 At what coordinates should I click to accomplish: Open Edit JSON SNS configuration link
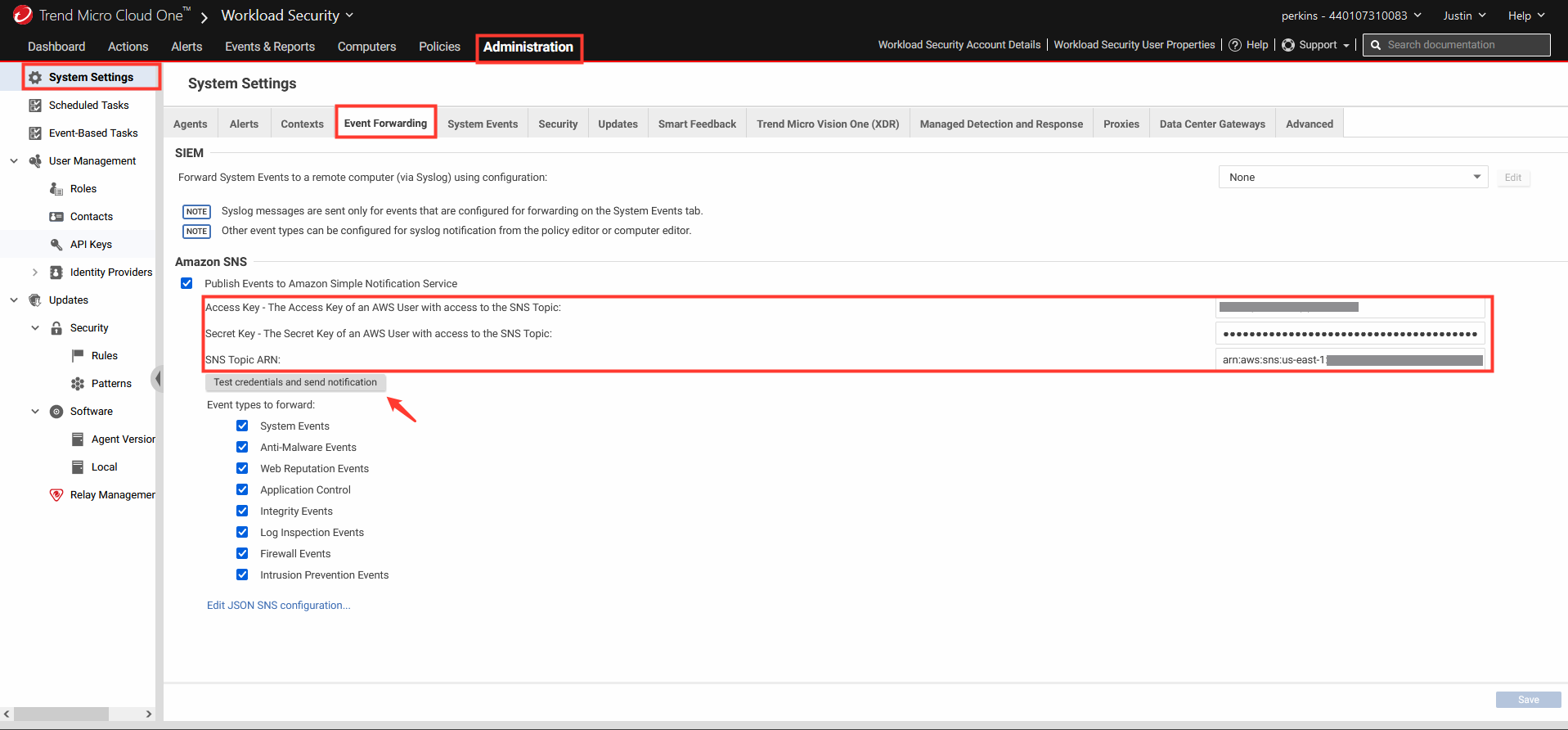click(x=278, y=606)
